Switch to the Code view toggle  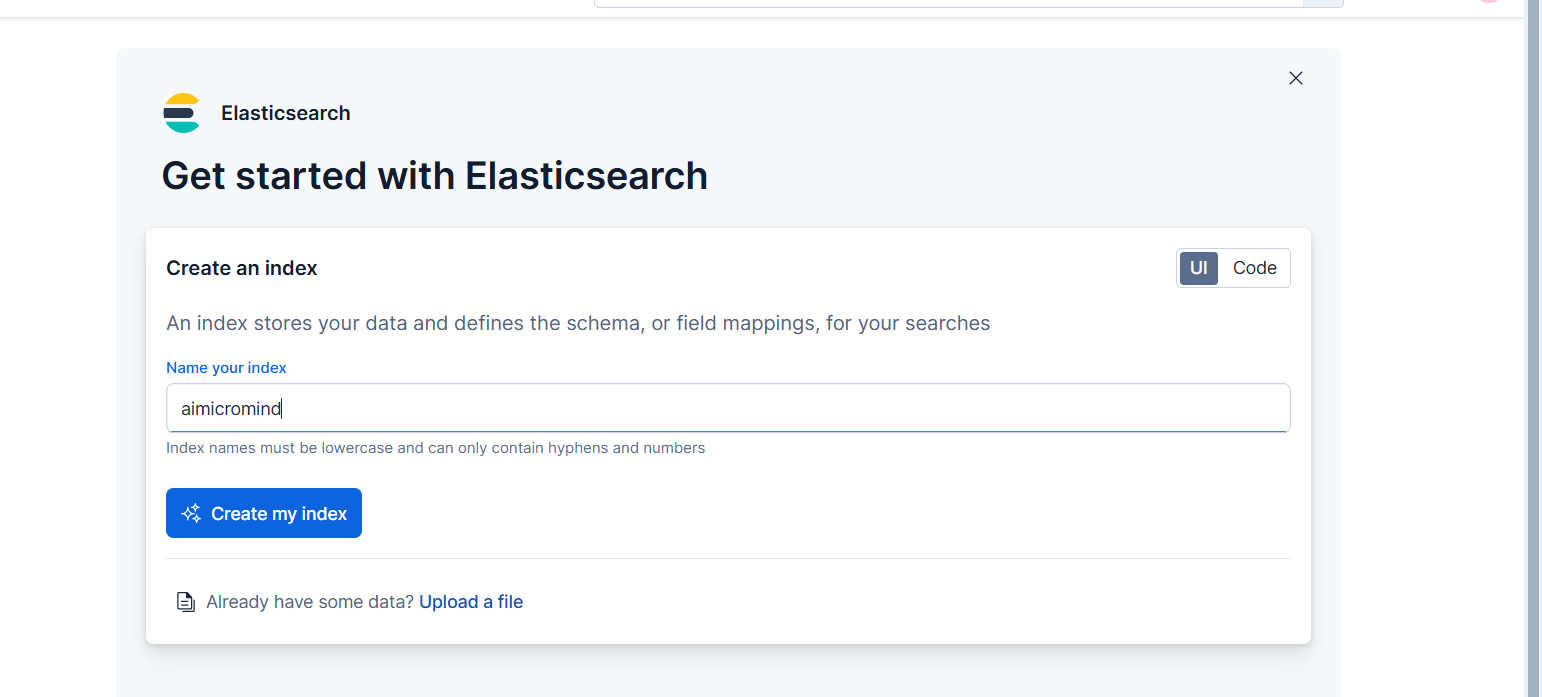(x=1254, y=268)
